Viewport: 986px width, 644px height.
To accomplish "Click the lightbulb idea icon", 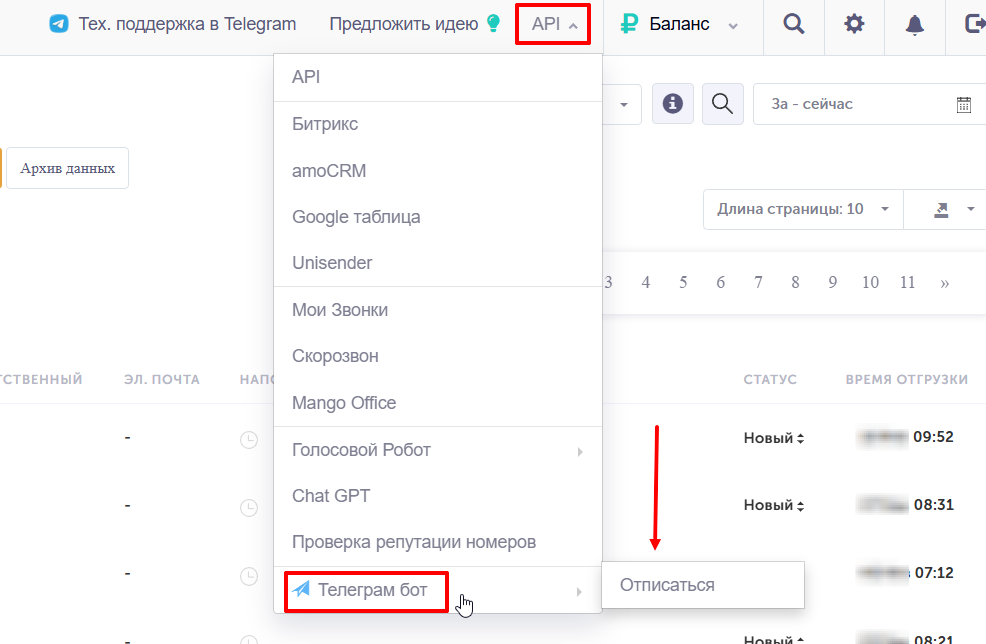I will point(494,23).
